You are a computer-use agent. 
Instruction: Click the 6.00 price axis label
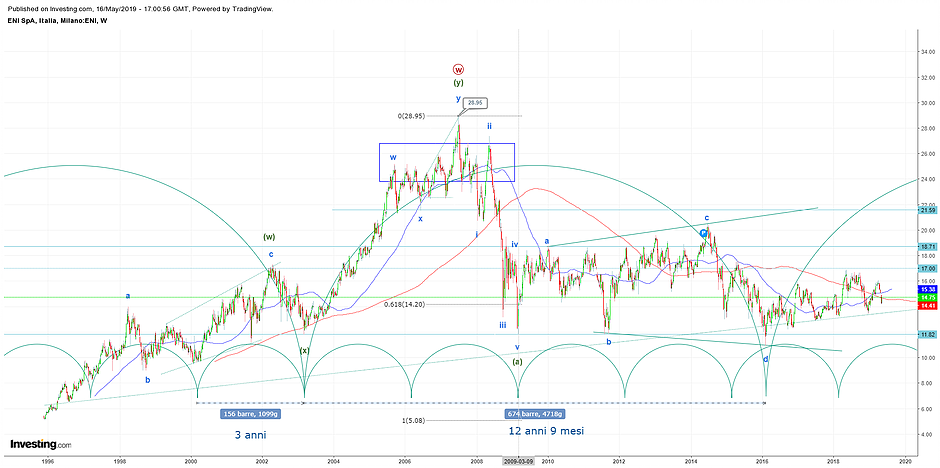pos(928,409)
